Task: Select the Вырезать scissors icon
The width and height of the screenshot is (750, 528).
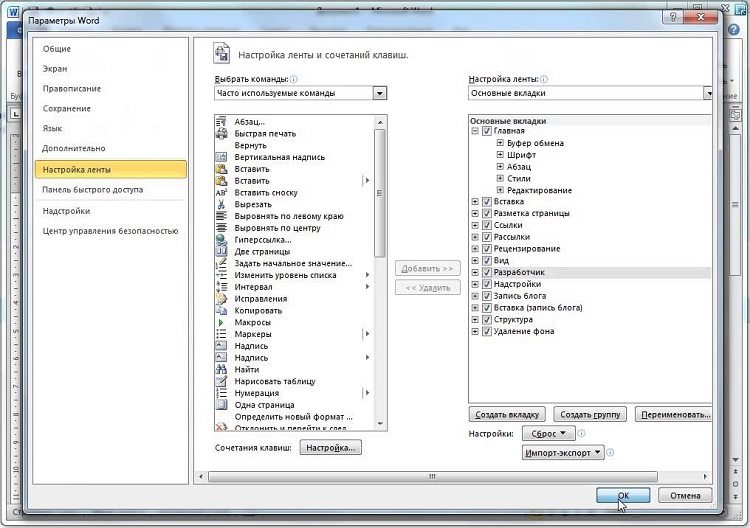Action: coord(222,205)
